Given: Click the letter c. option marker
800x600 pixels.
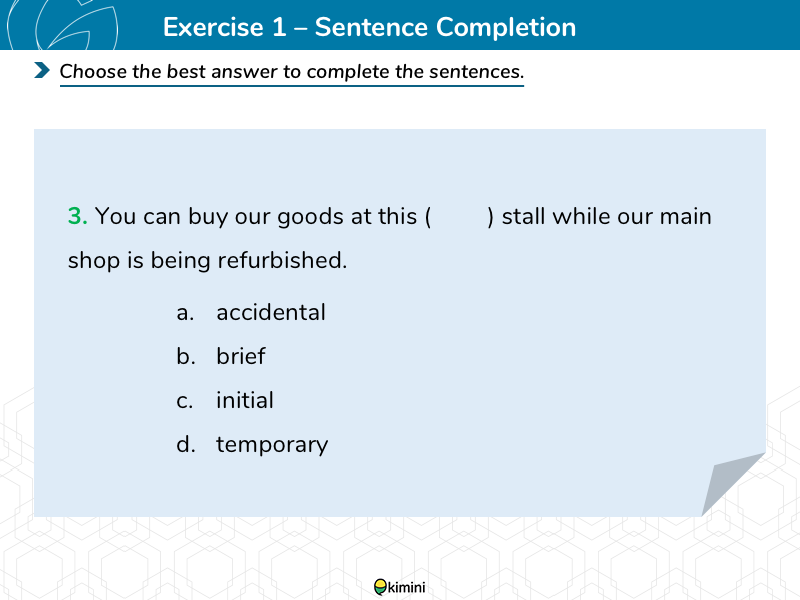Looking at the screenshot, I should [185, 401].
